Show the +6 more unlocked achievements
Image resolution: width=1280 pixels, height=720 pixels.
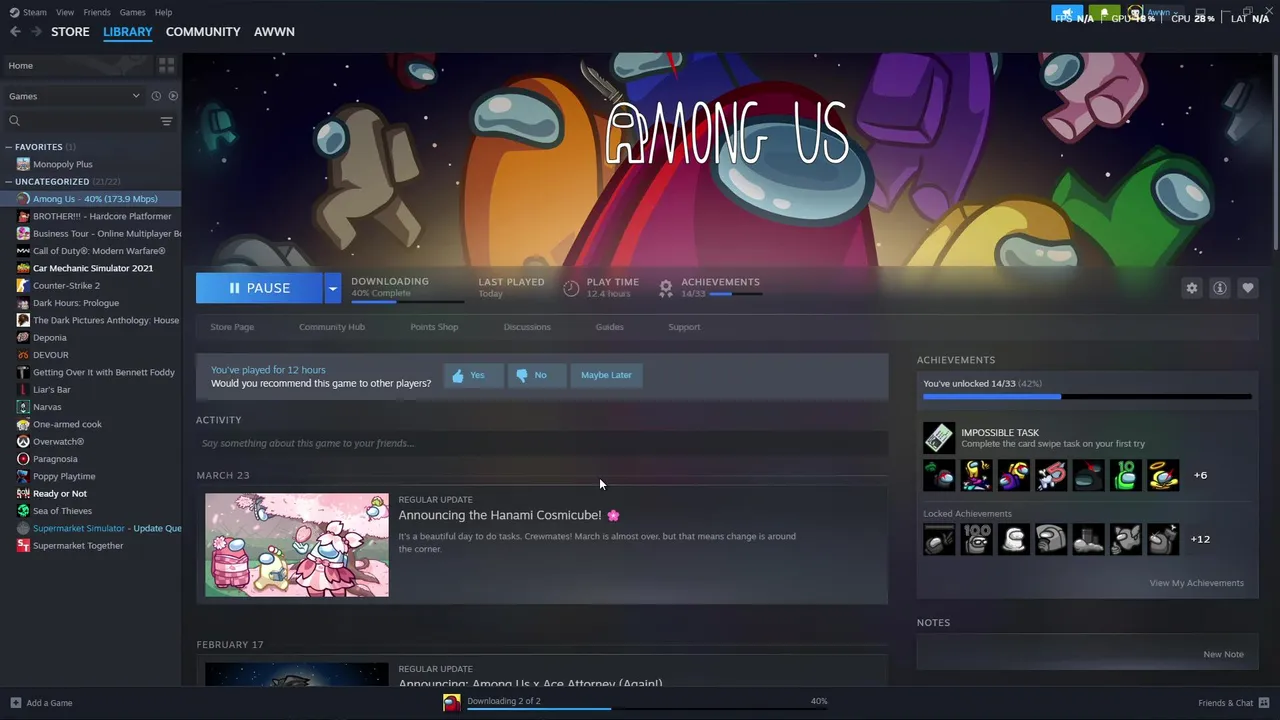(x=1200, y=475)
